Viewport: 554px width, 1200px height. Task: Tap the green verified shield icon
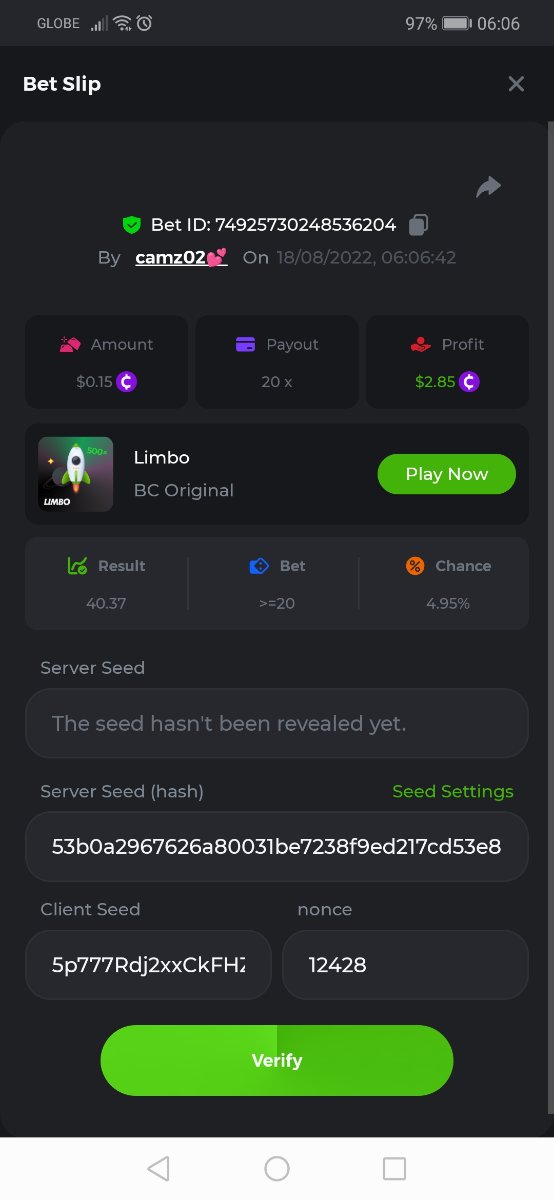point(131,225)
